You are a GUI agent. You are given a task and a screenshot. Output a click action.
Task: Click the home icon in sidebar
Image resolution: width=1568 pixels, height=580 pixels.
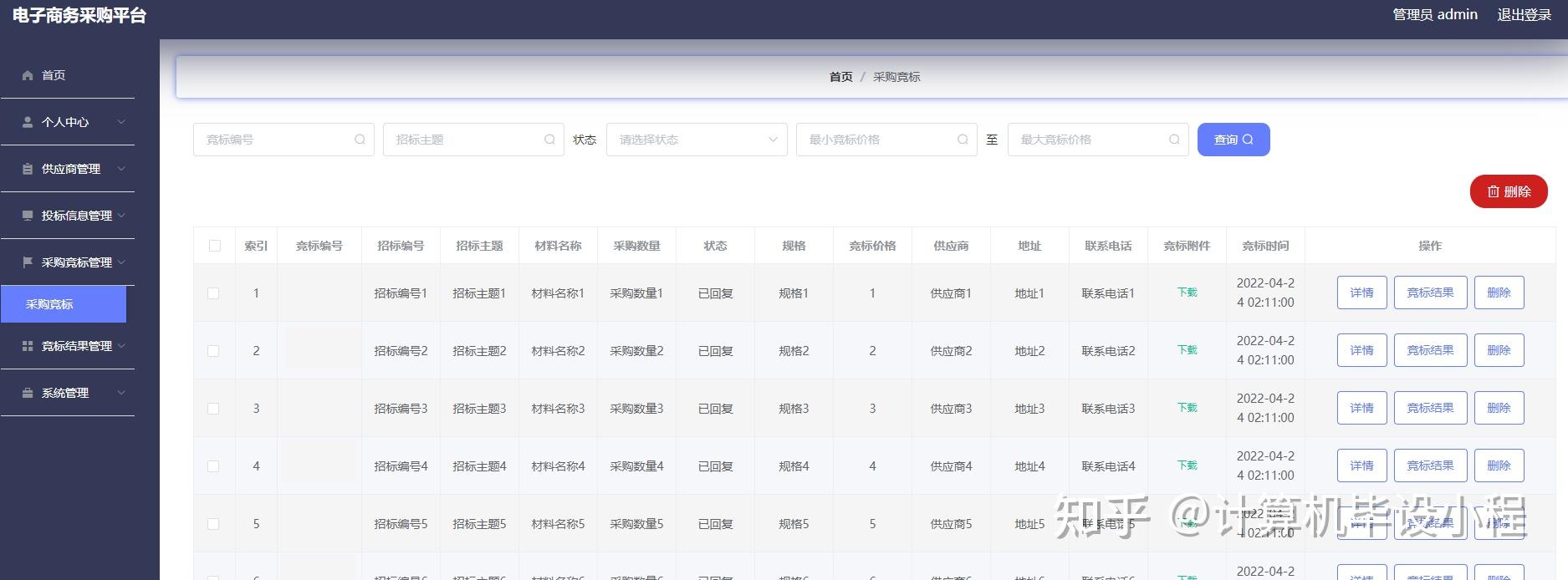click(28, 75)
